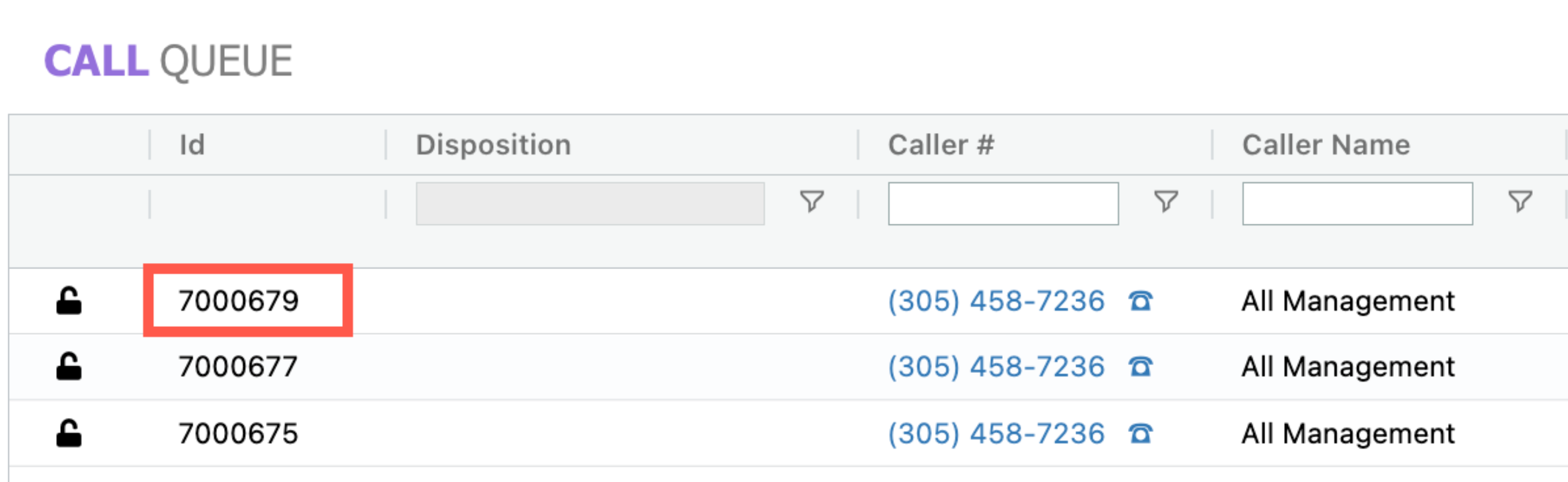Open caller number link for call 7000679
Image resolution: width=1568 pixels, height=482 pixels.
(996, 301)
